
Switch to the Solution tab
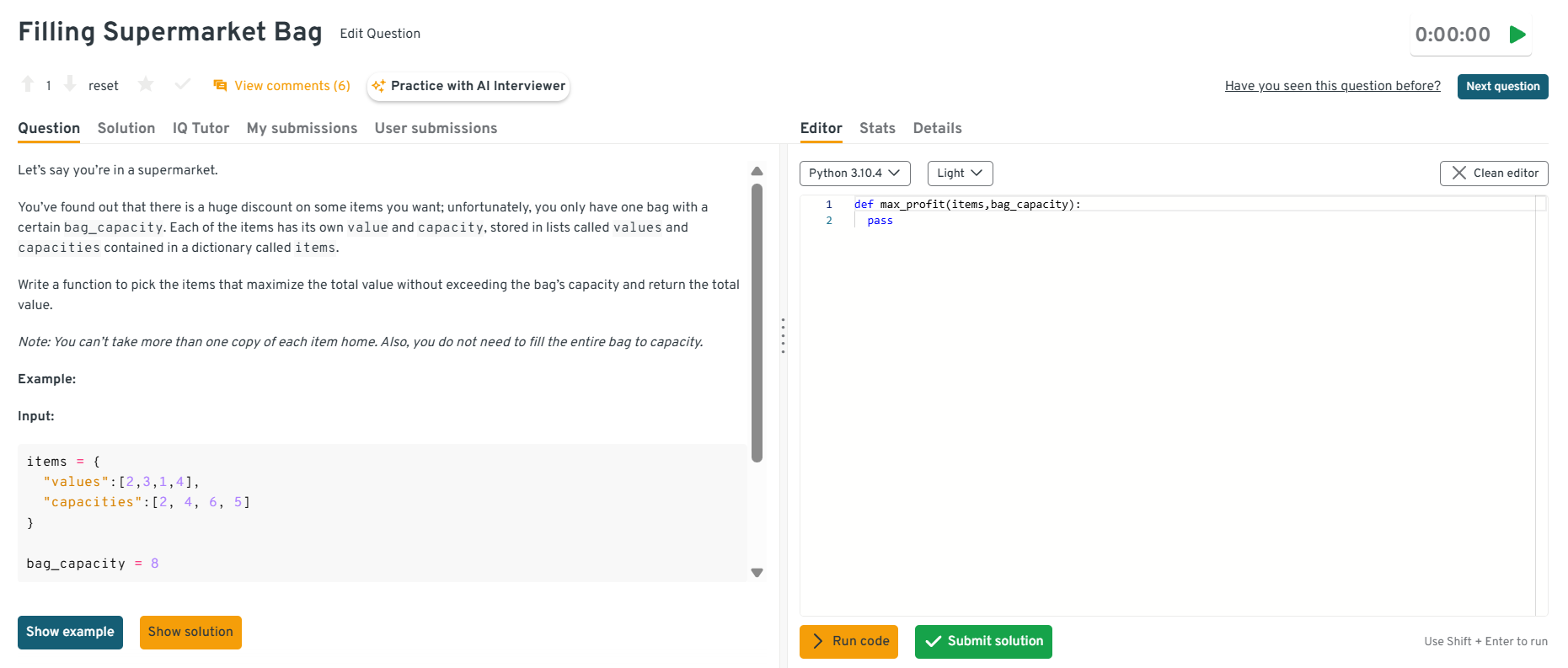[x=126, y=128]
